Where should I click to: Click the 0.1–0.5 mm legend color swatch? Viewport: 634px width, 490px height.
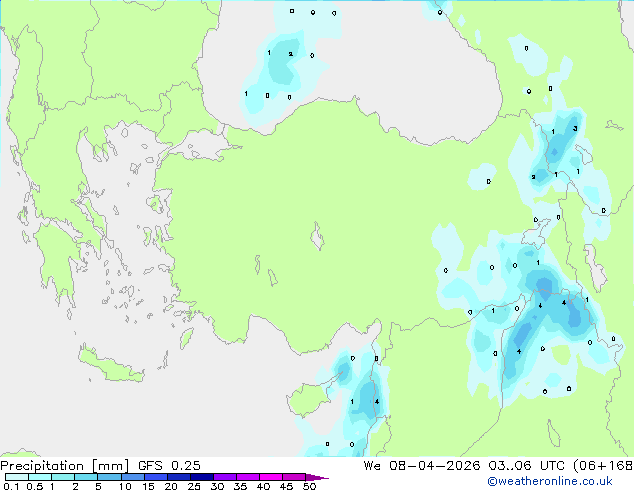click(x=17, y=477)
